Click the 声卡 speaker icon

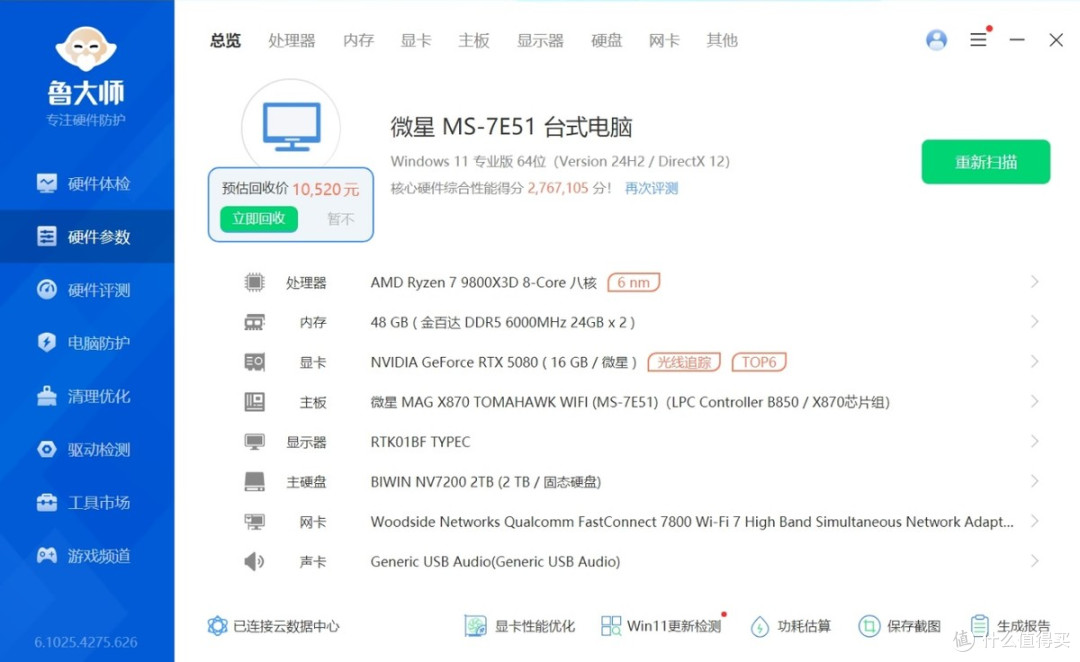tap(254, 561)
